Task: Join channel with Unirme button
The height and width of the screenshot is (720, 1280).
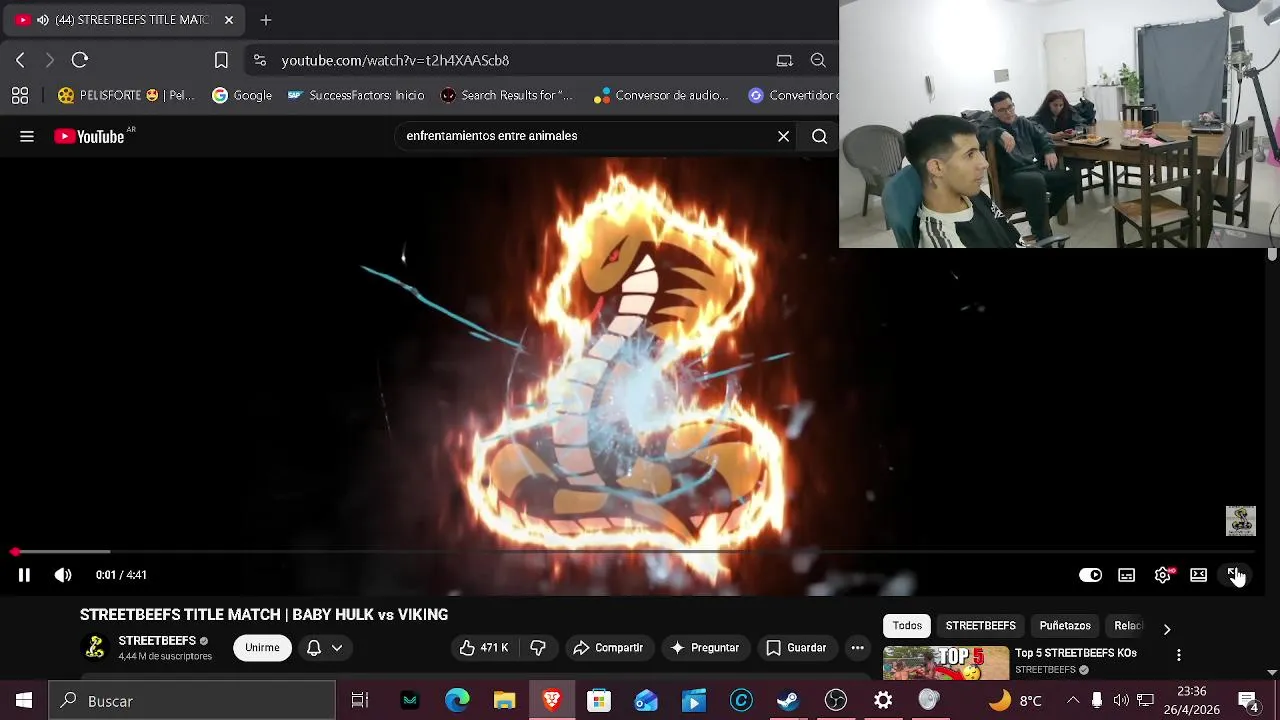Action: coord(262,648)
